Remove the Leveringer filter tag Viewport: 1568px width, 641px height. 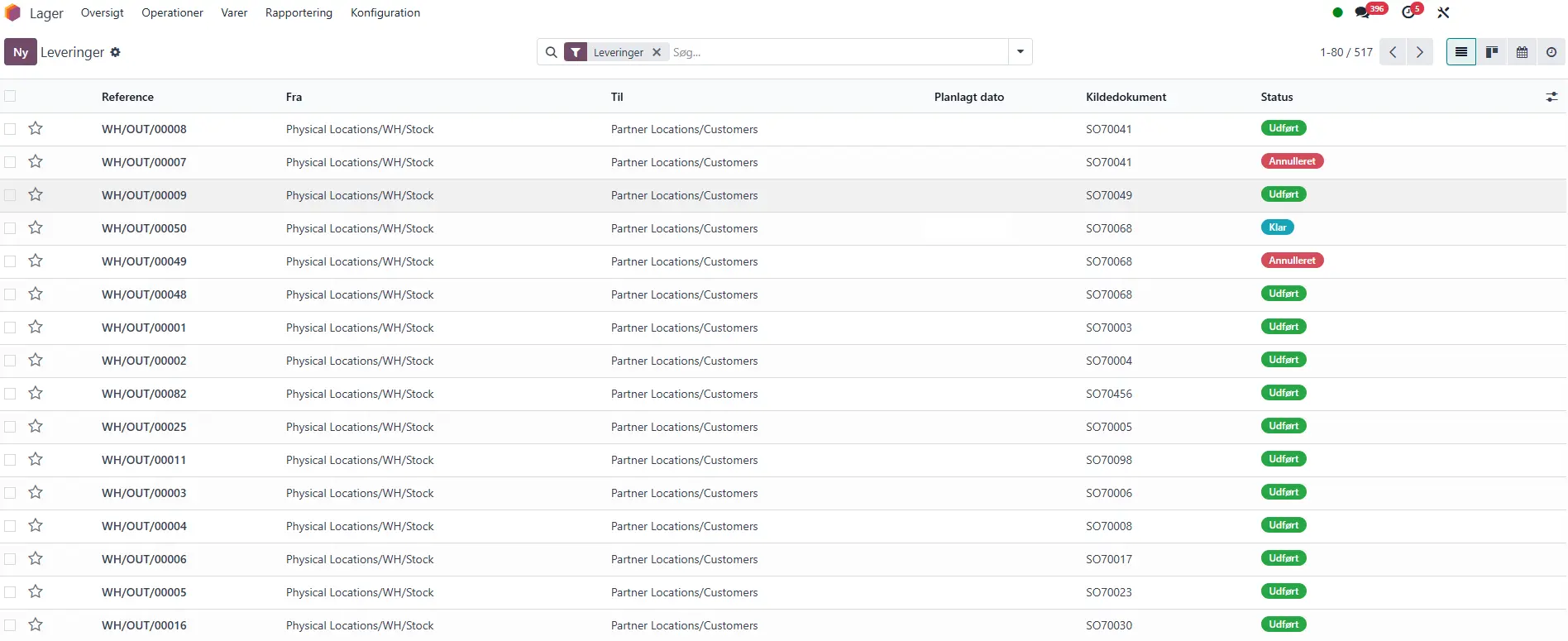(x=657, y=52)
